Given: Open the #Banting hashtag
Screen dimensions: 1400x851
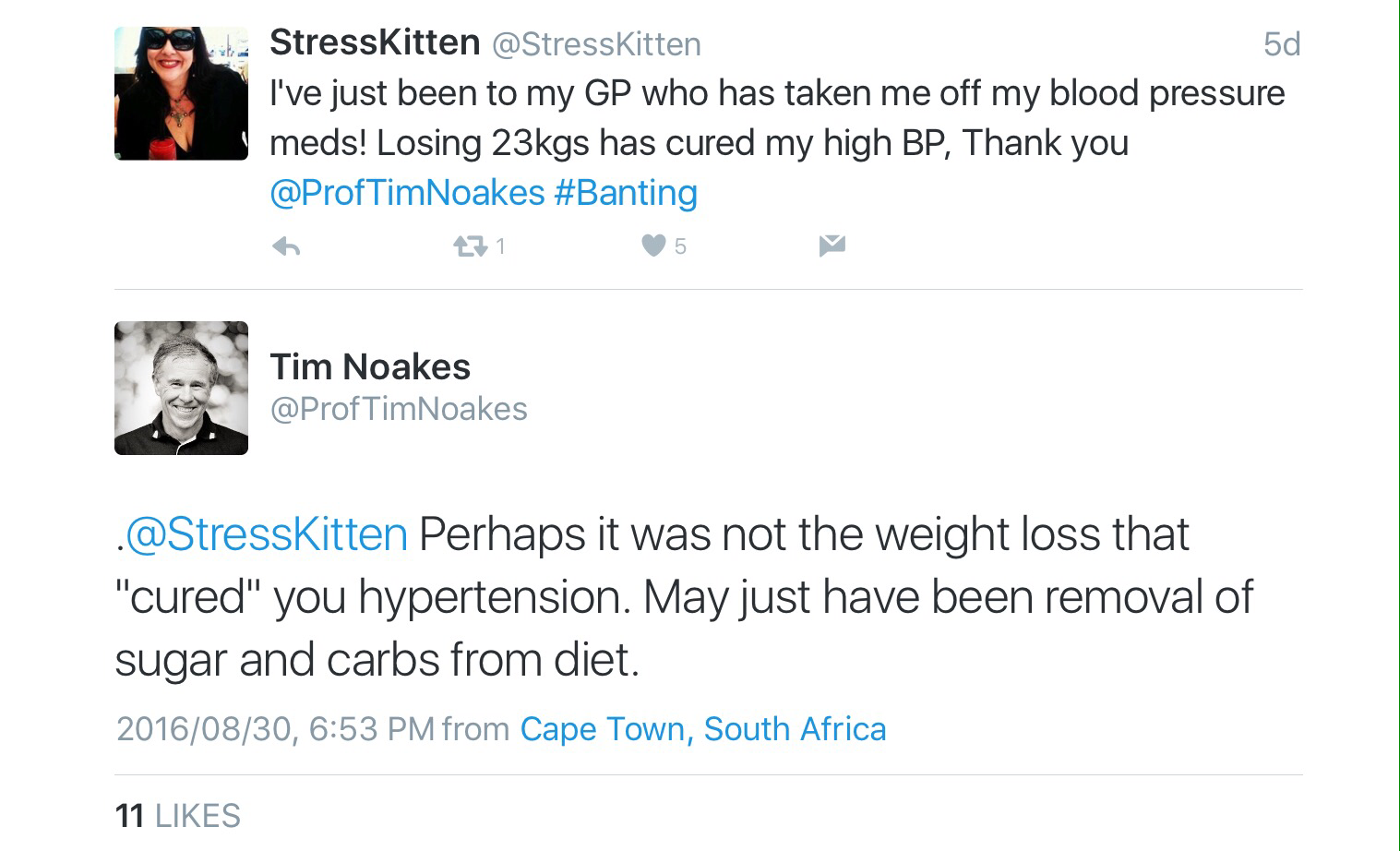Looking at the screenshot, I should pyautogui.click(x=626, y=193).
